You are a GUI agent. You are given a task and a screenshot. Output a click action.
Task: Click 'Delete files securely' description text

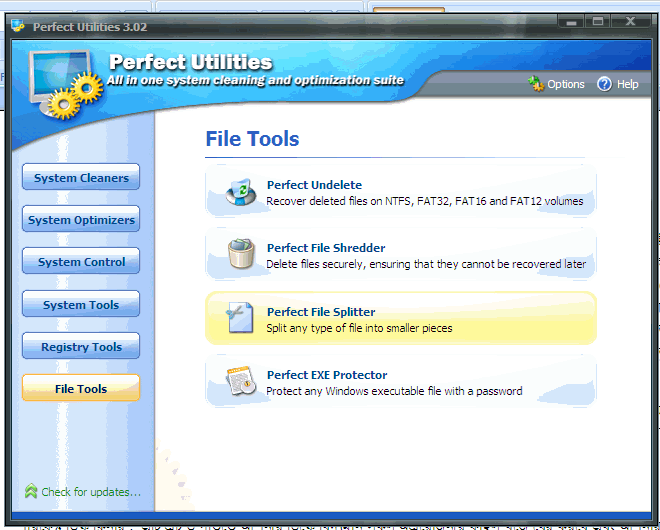point(426,264)
